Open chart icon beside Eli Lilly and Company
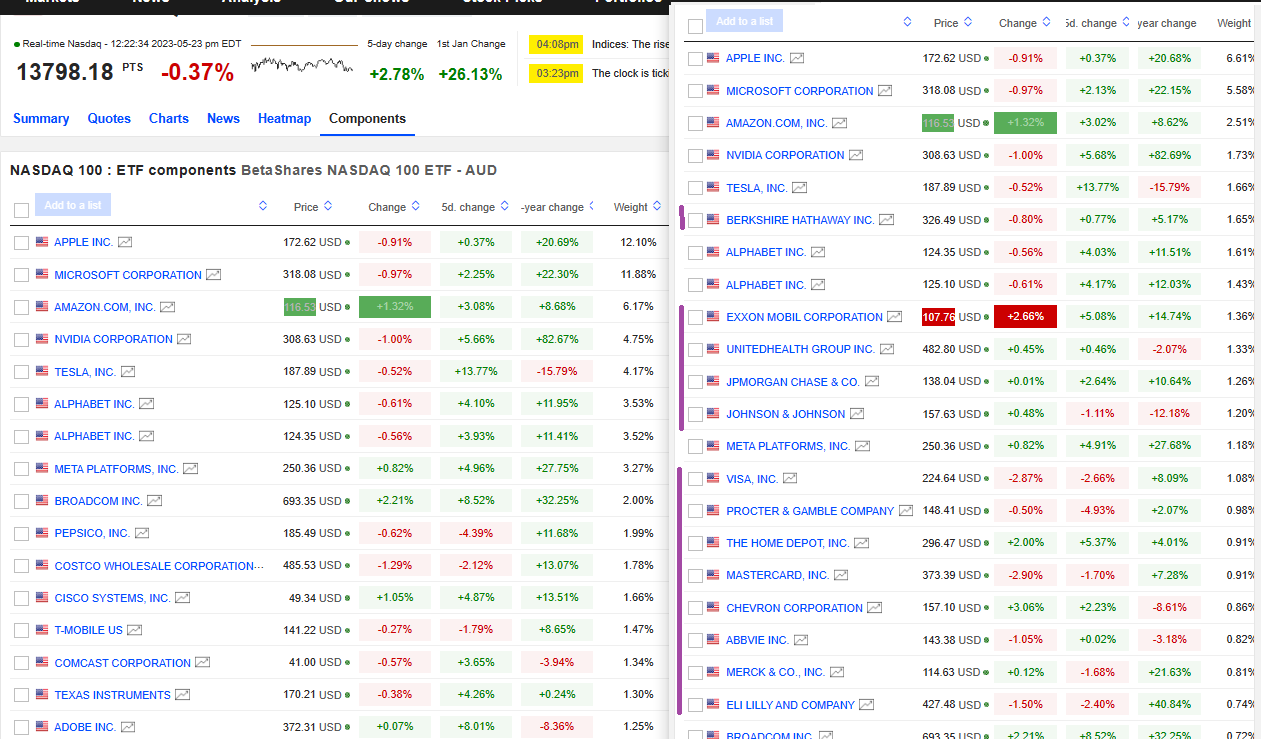Screen dimensions: 1261x739 click(867, 705)
